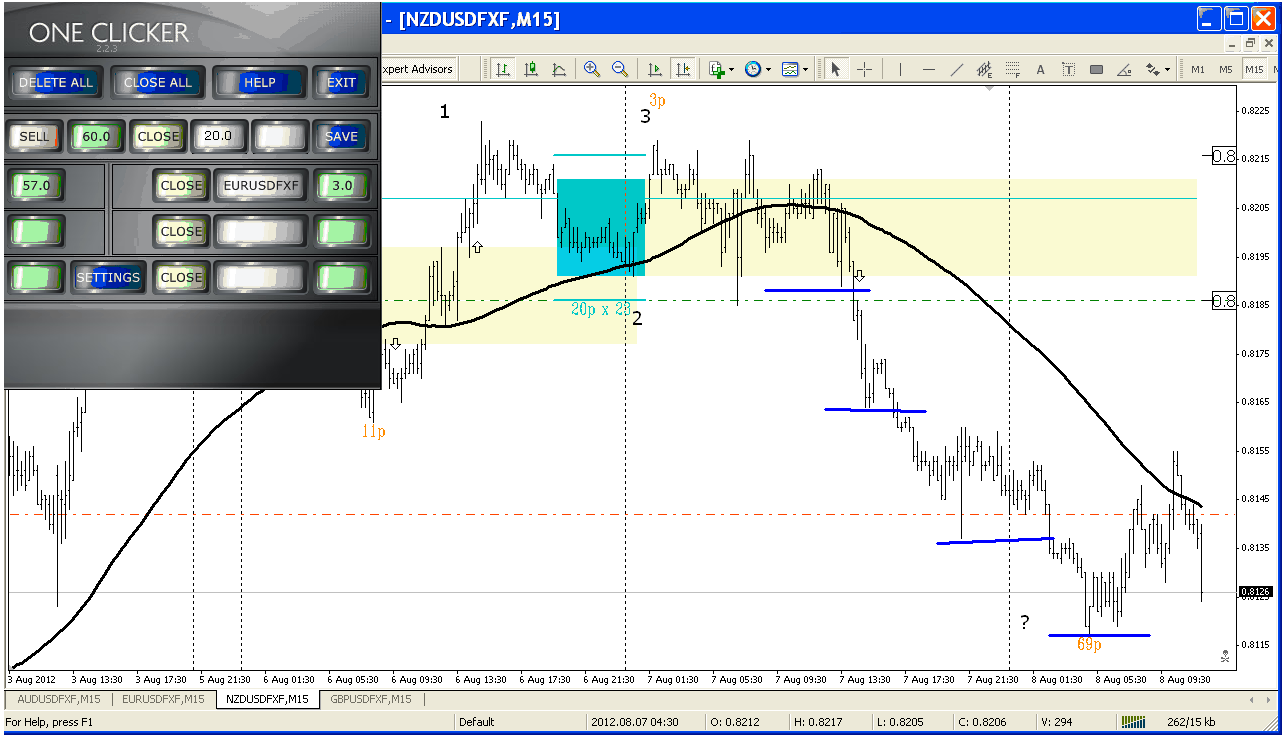Screen dimensions: 1282x735
Task: Restore down the chart child window
Action: pyautogui.click(x=1250, y=43)
